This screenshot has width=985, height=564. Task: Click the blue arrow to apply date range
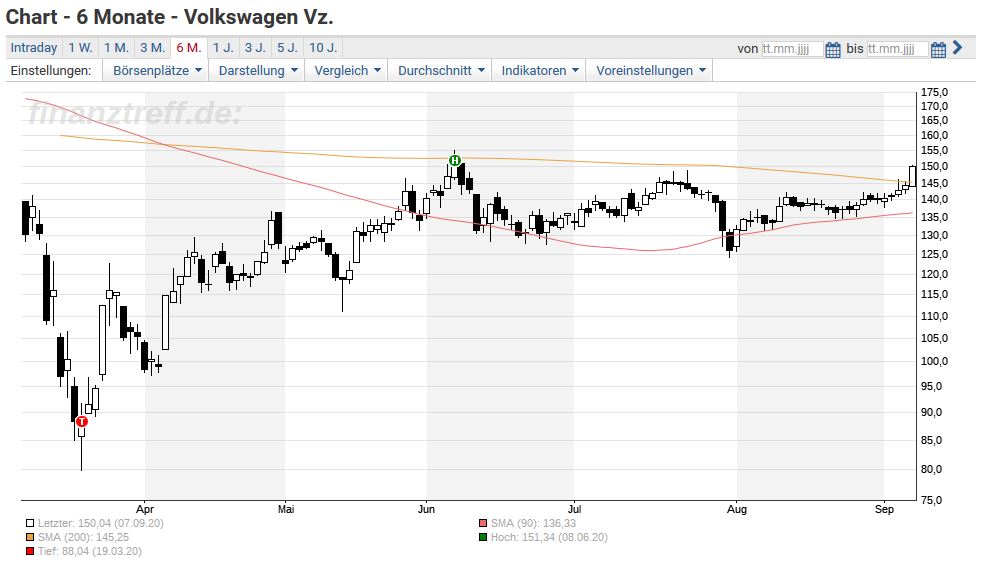pos(957,48)
